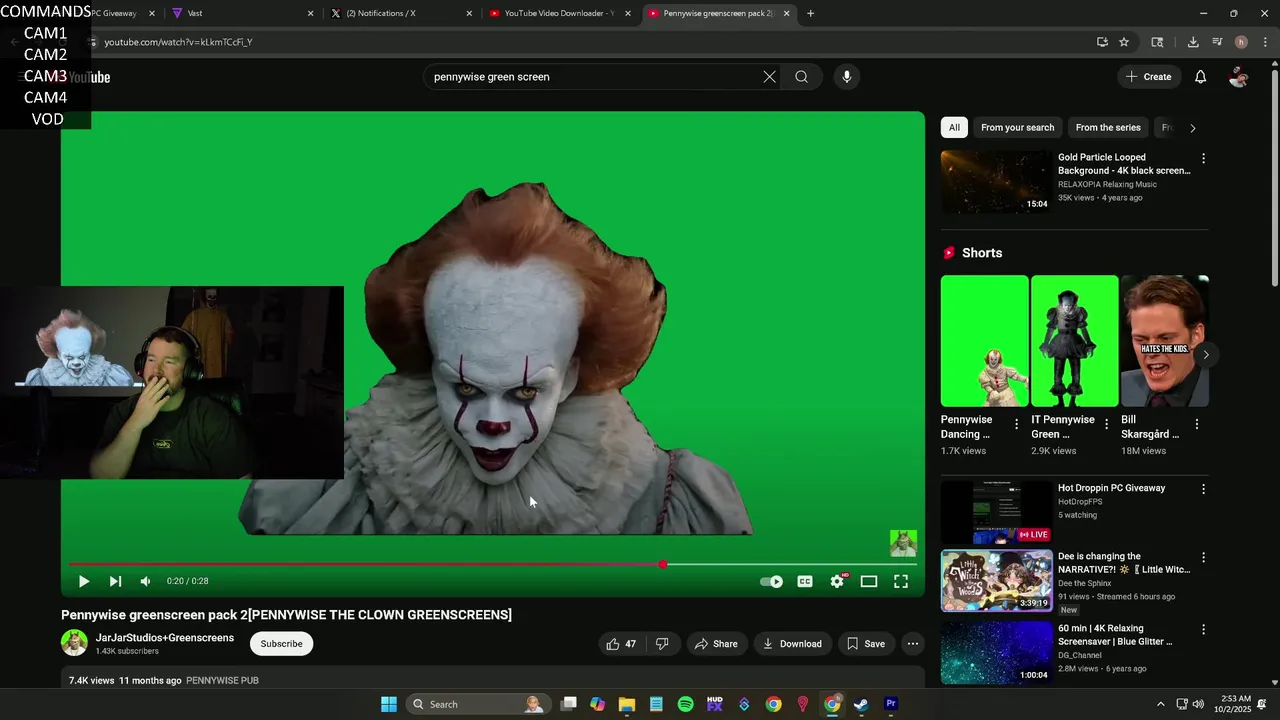Open Dee is changing the NARRATIVE video

pyautogui.click(x=996, y=581)
